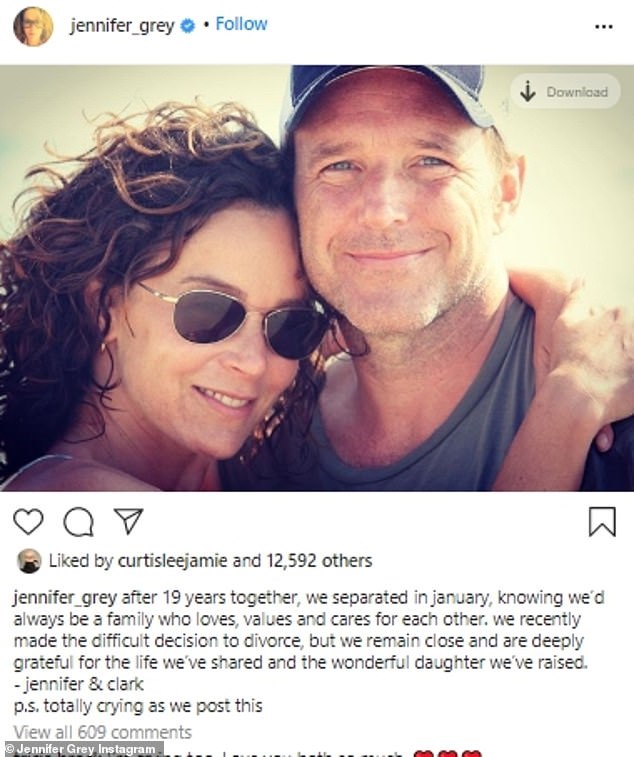This screenshot has width=634, height=757.
Task: Open the three-dot more options menu
Action: click(x=603, y=26)
